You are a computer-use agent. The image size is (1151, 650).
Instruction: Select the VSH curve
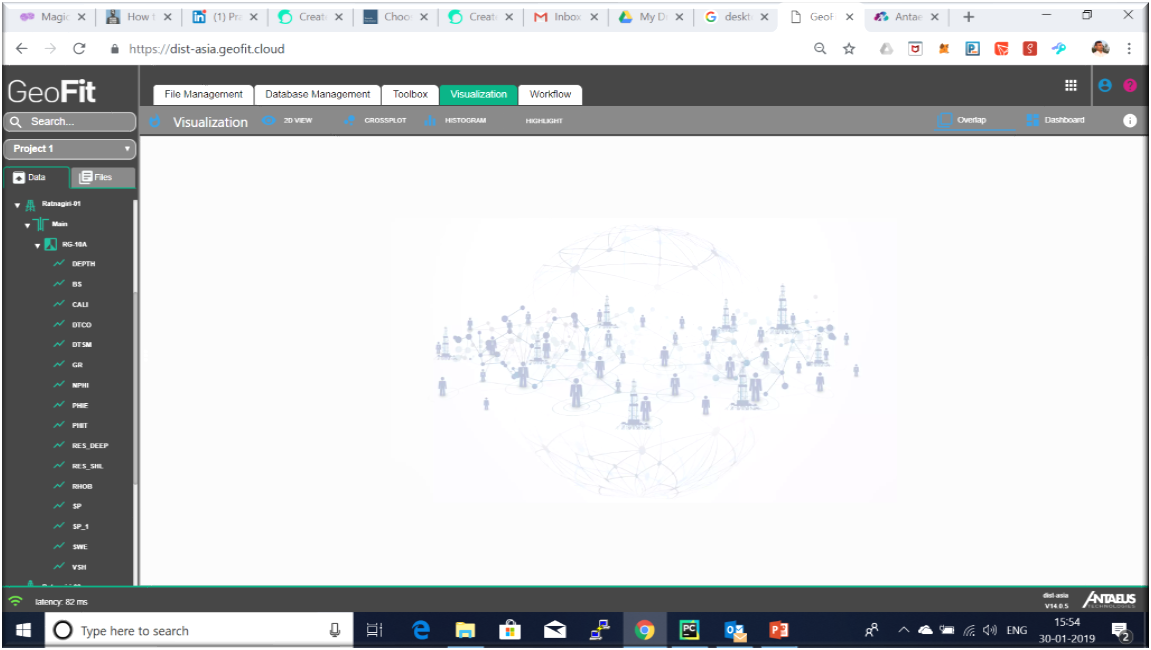79,567
